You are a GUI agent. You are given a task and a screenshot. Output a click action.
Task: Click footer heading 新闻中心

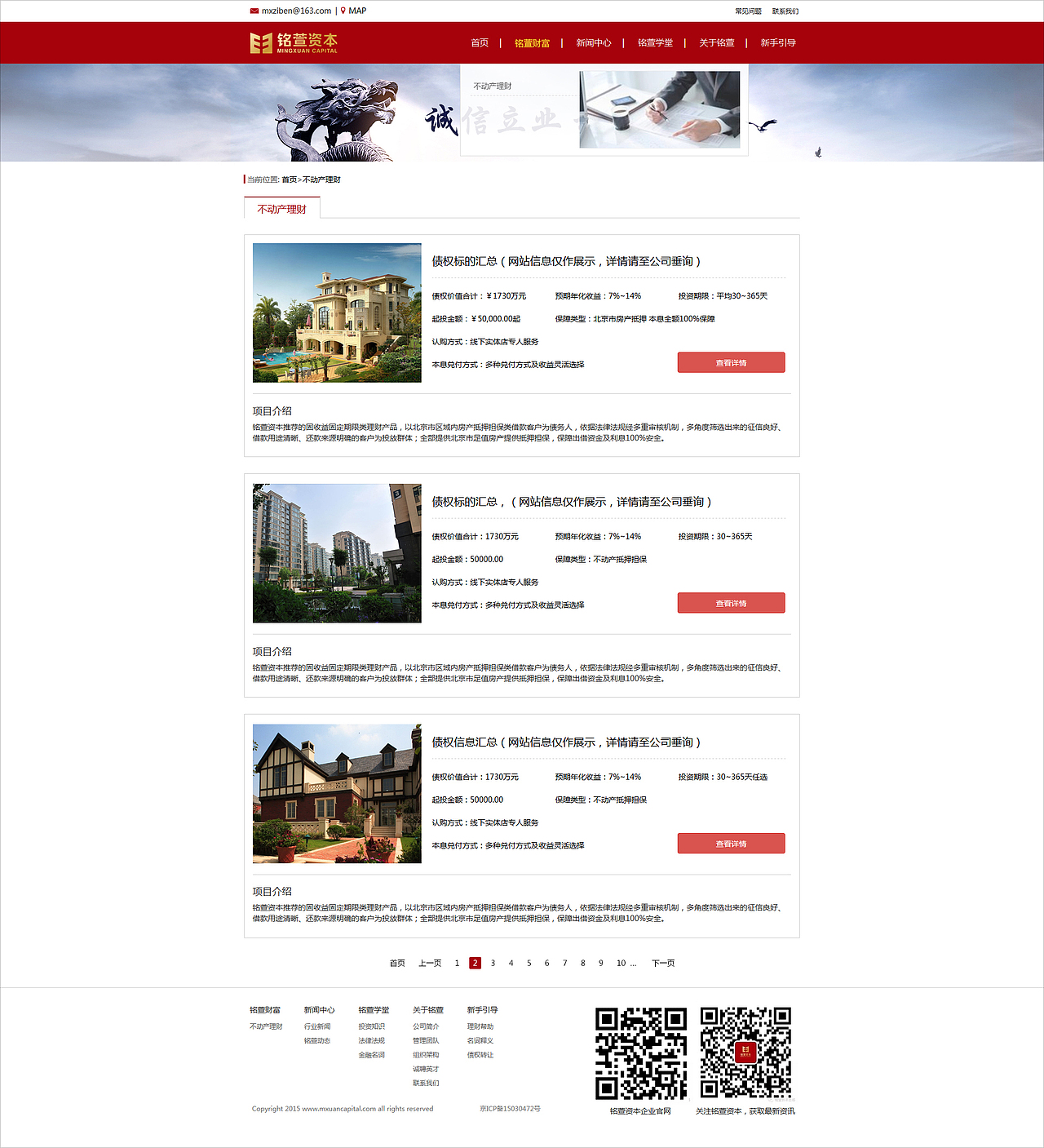pyautogui.click(x=320, y=1010)
